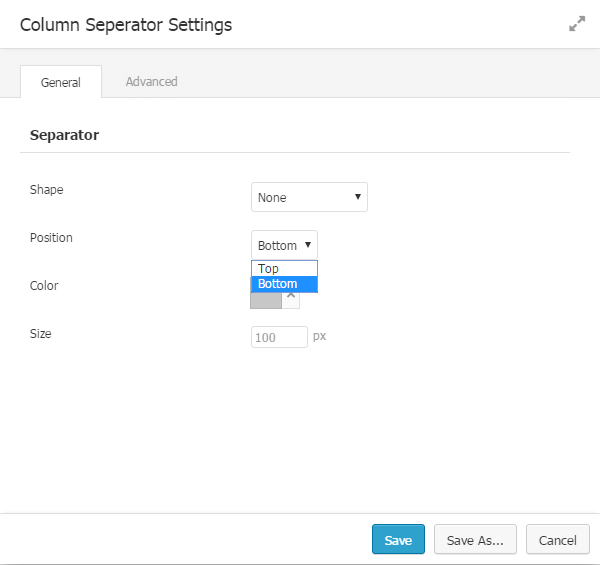Click the Save As... button
Image resolution: width=600 pixels, height=565 pixels.
[475, 540]
